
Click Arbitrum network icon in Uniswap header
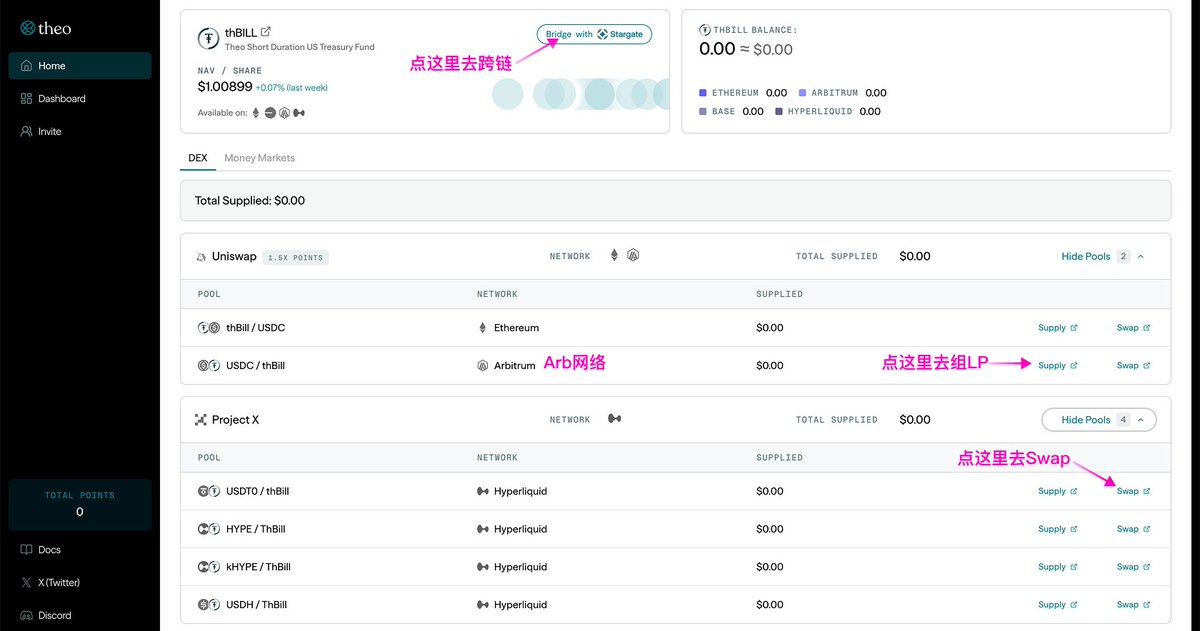(633, 256)
